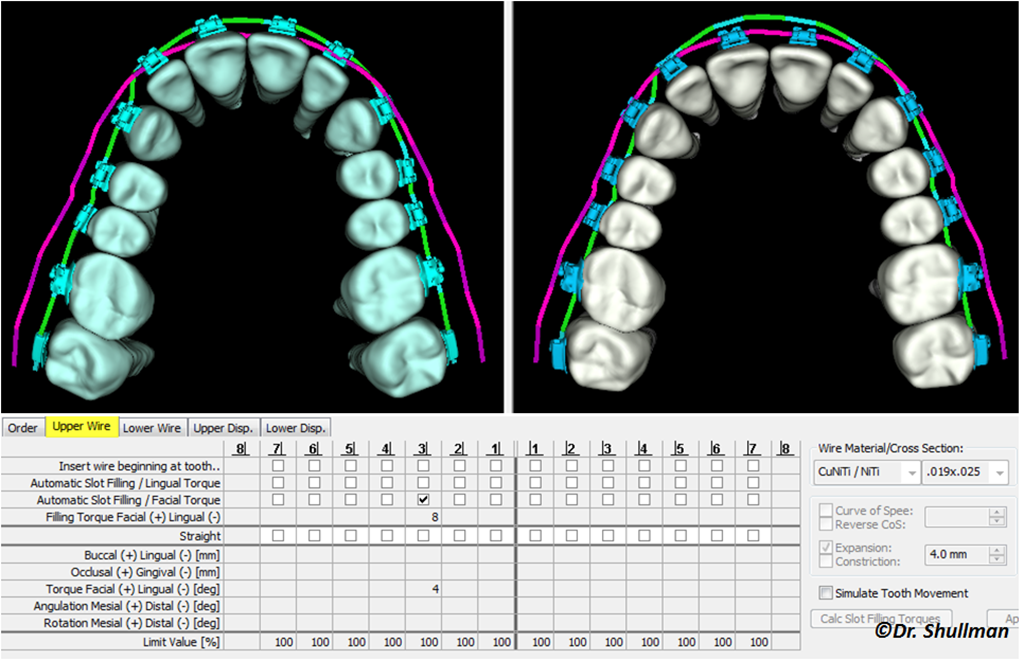Tick the Curve of Spee checkbox

coord(826,510)
